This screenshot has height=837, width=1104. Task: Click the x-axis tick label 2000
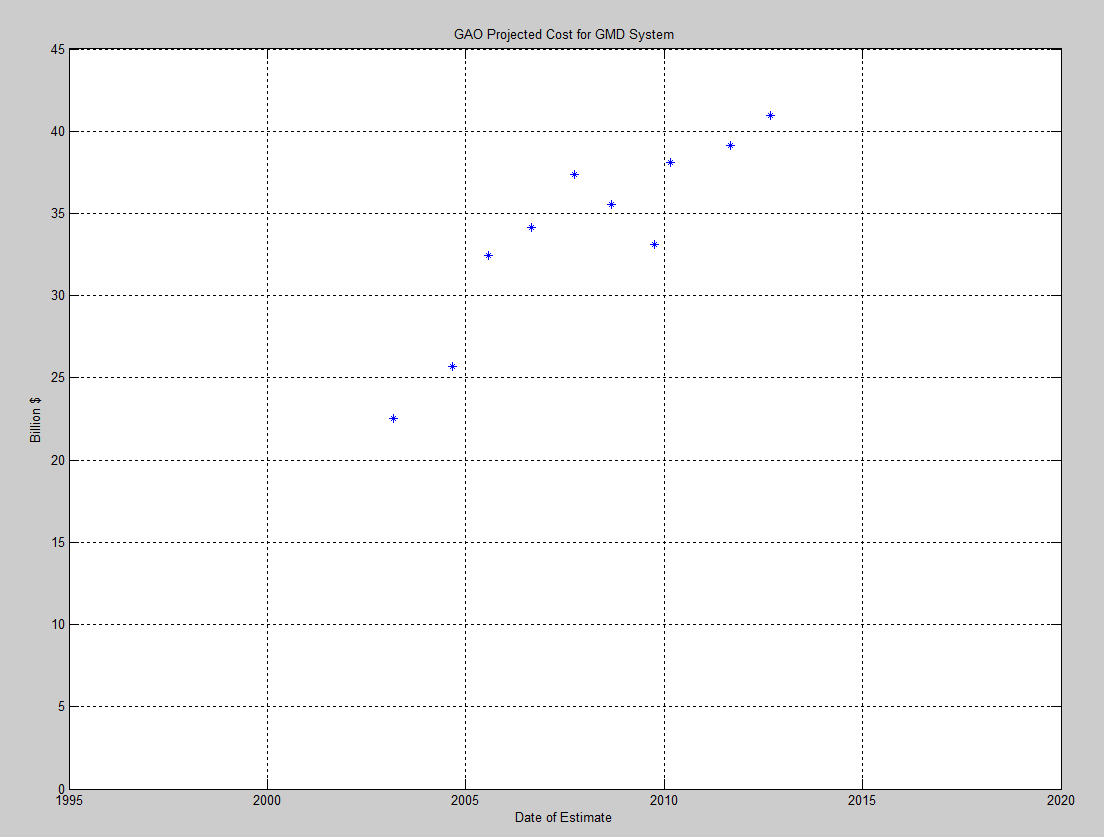267,800
